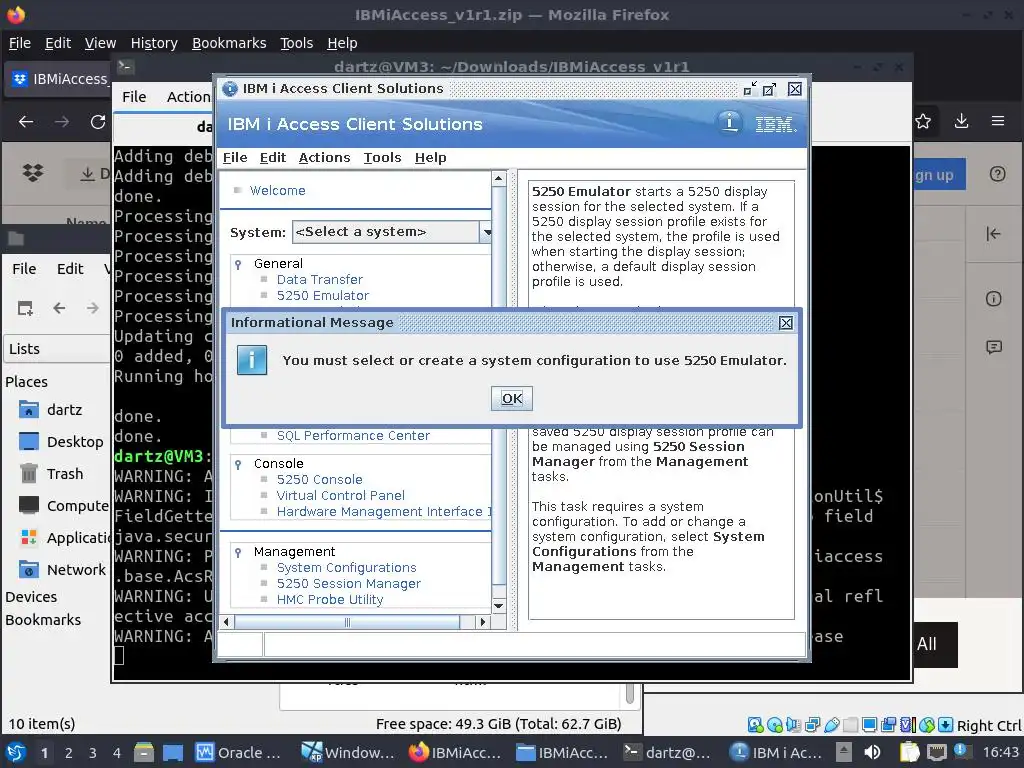Select Desktop in file manager Places
Viewport: 1024px width, 768px height.
(61, 442)
